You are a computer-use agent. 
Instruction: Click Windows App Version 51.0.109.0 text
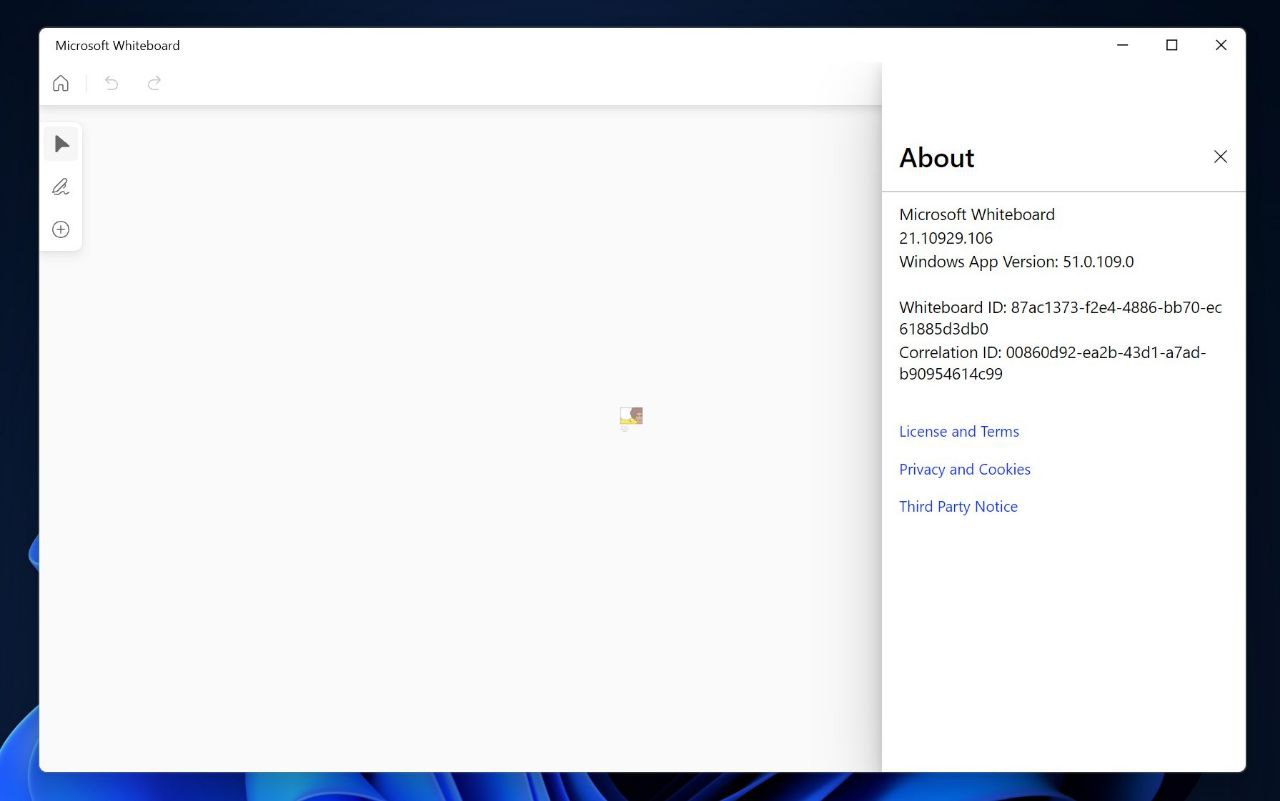(x=1016, y=262)
